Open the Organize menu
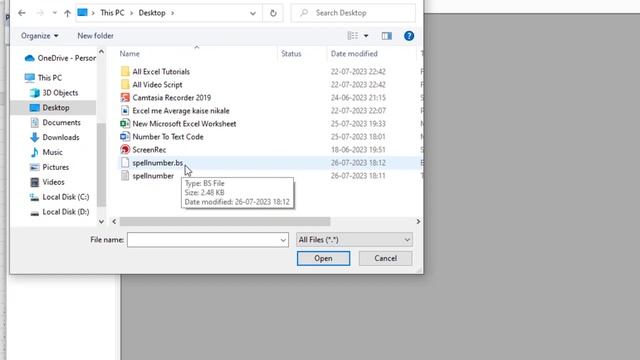Image resolution: width=640 pixels, height=360 pixels. point(40,36)
